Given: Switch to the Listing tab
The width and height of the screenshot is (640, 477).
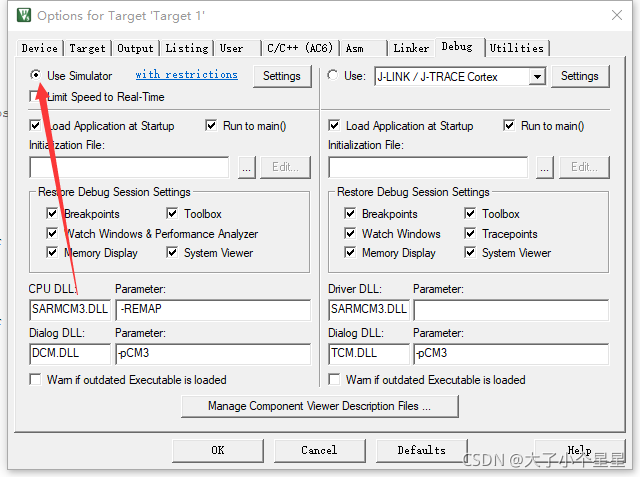Looking at the screenshot, I should [187, 48].
